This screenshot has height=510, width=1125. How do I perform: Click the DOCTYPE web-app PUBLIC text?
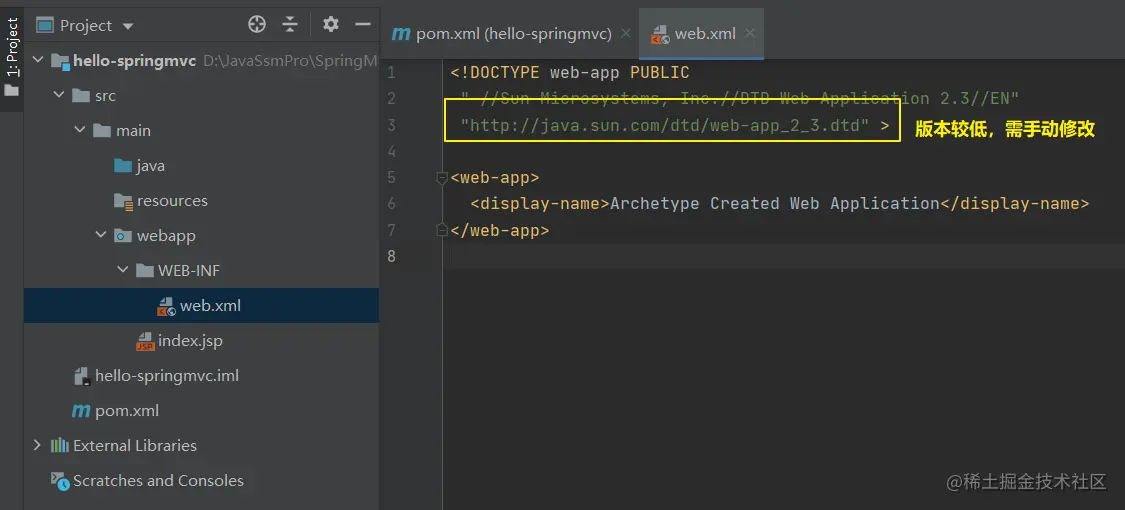(x=570, y=72)
